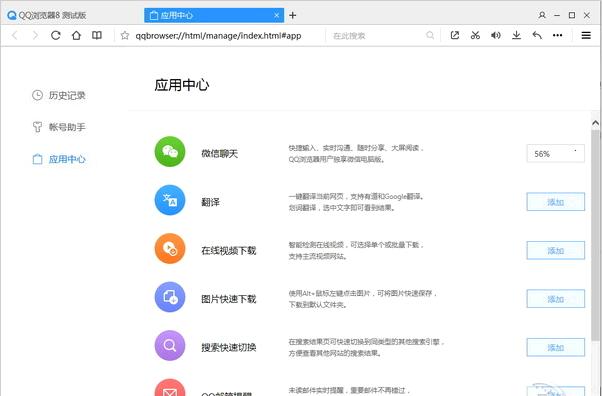The height and width of the screenshot is (396, 602).
Task: Click the scrollbar up arrow
Action: [x=595, y=123]
